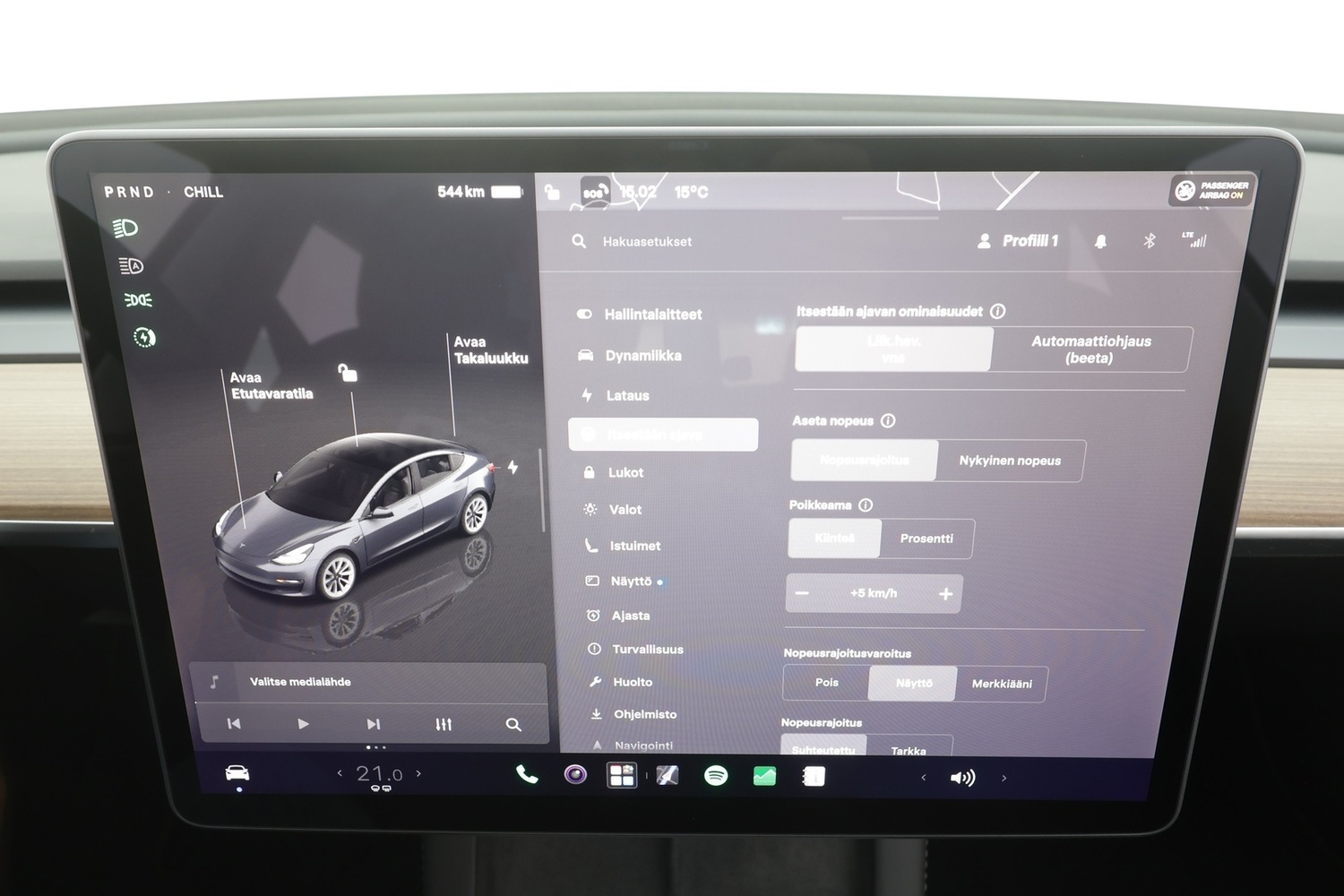Open the notifications bell icon
Image resolution: width=1344 pixels, height=896 pixels.
(x=1100, y=241)
